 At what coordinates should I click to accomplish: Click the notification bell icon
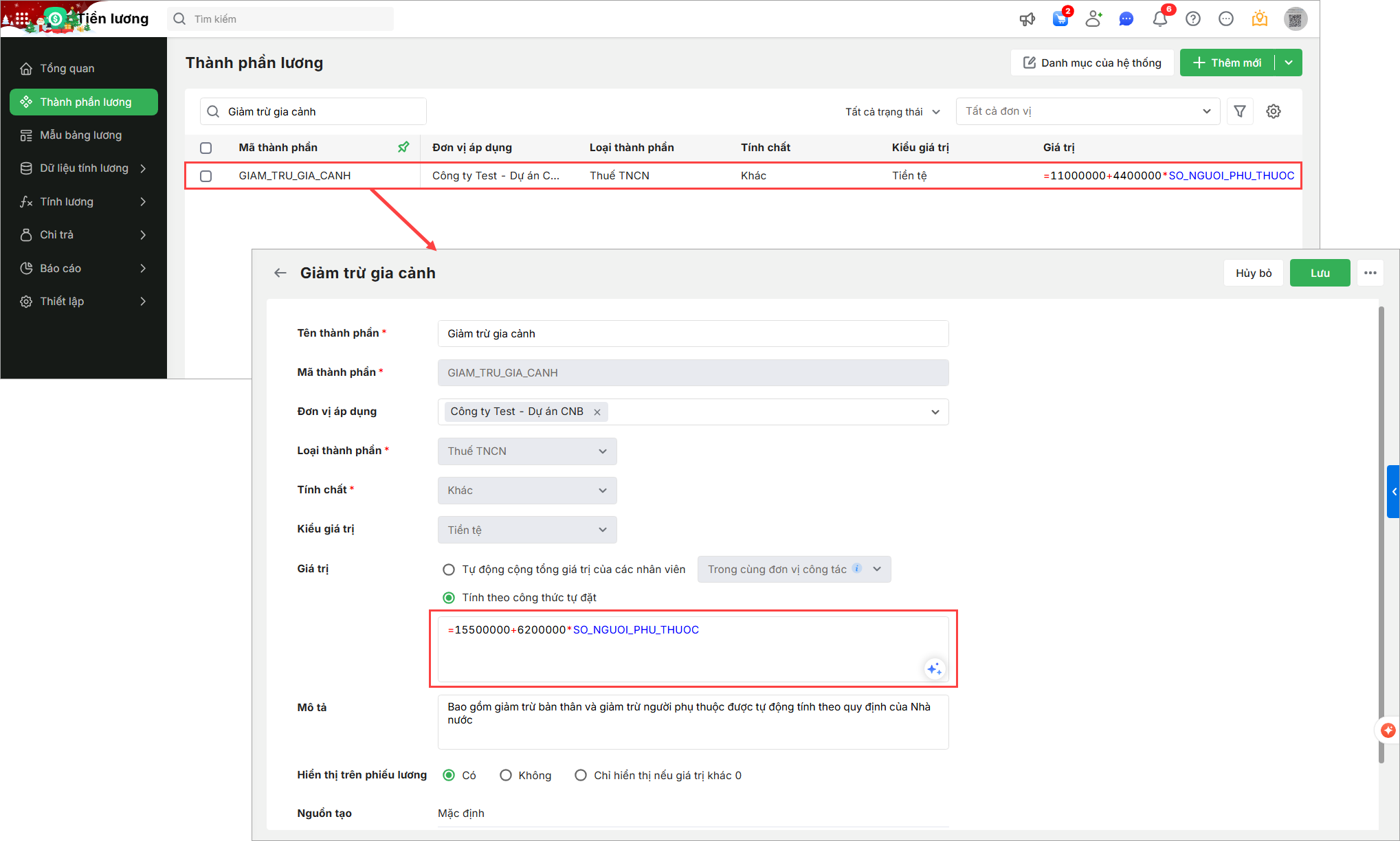click(1160, 19)
